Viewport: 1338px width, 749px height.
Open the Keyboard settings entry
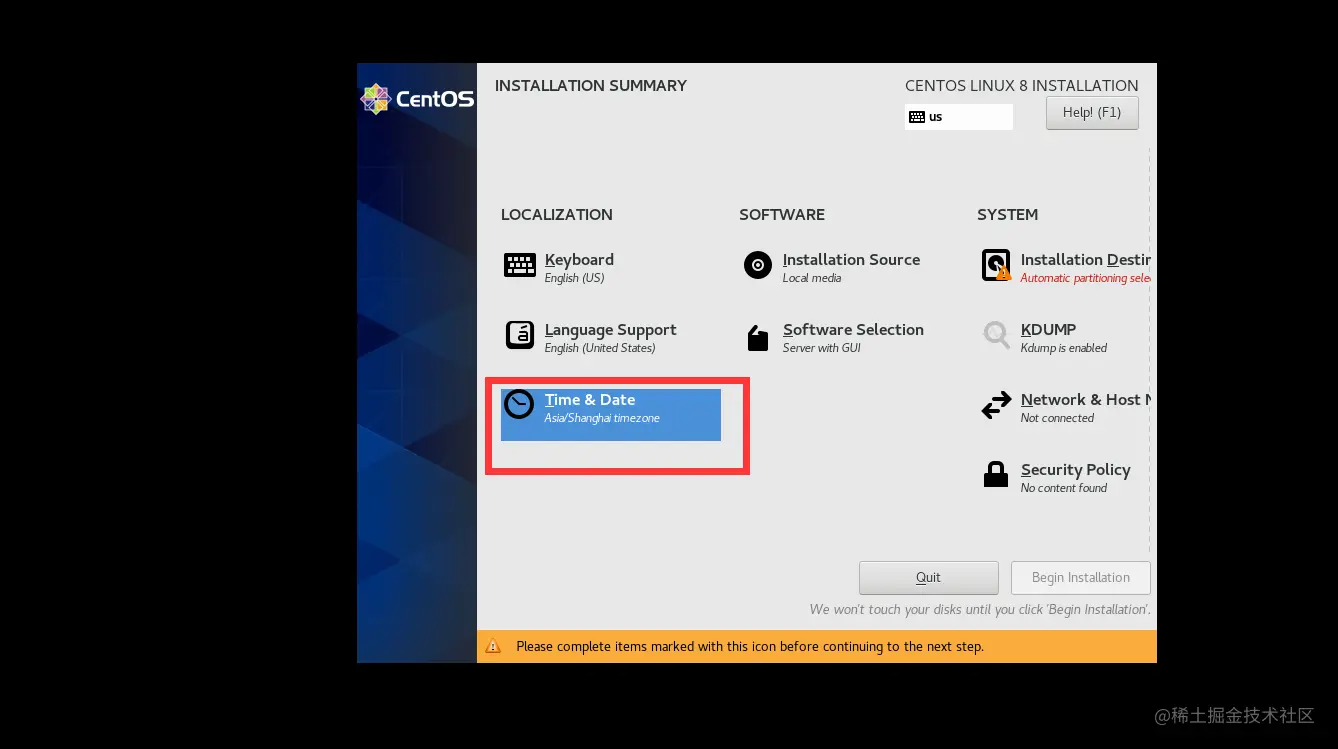click(x=610, y=266)
